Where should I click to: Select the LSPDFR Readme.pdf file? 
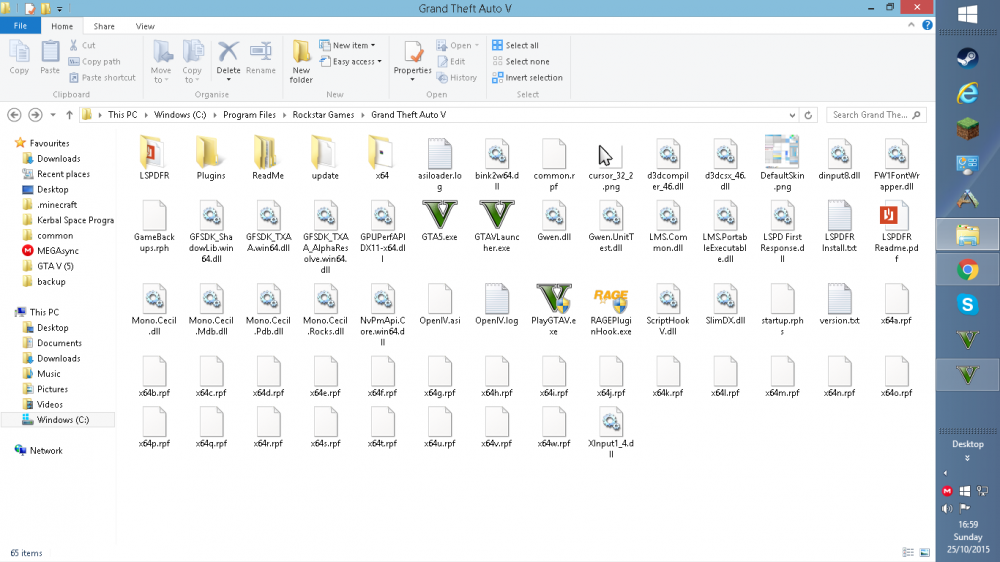click(x=896, y=216)
